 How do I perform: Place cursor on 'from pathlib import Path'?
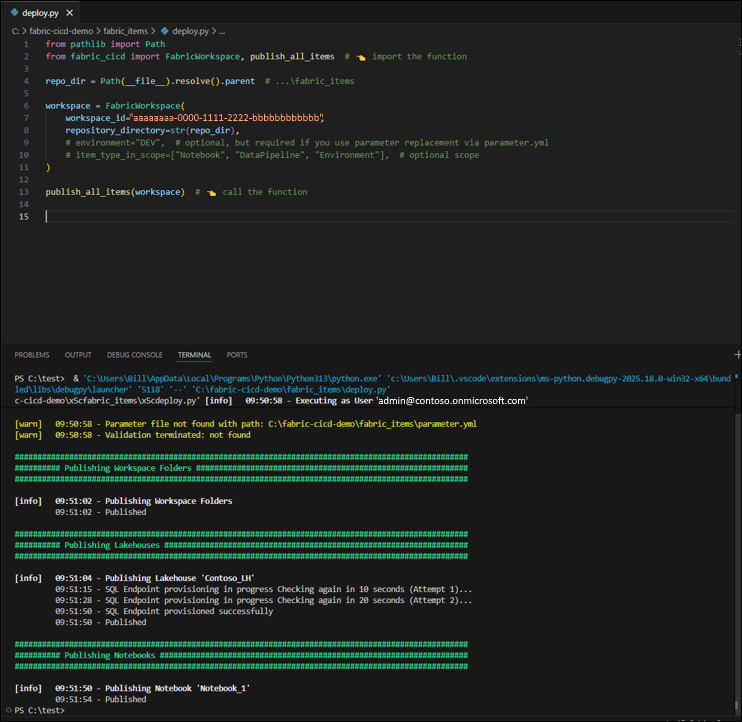(x=105, y=44)
